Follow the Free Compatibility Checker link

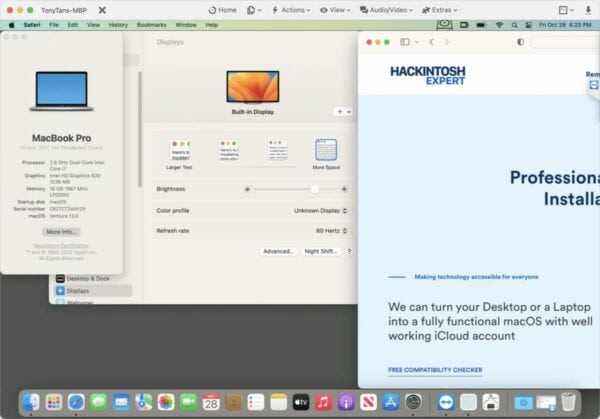tap(435, 370)
